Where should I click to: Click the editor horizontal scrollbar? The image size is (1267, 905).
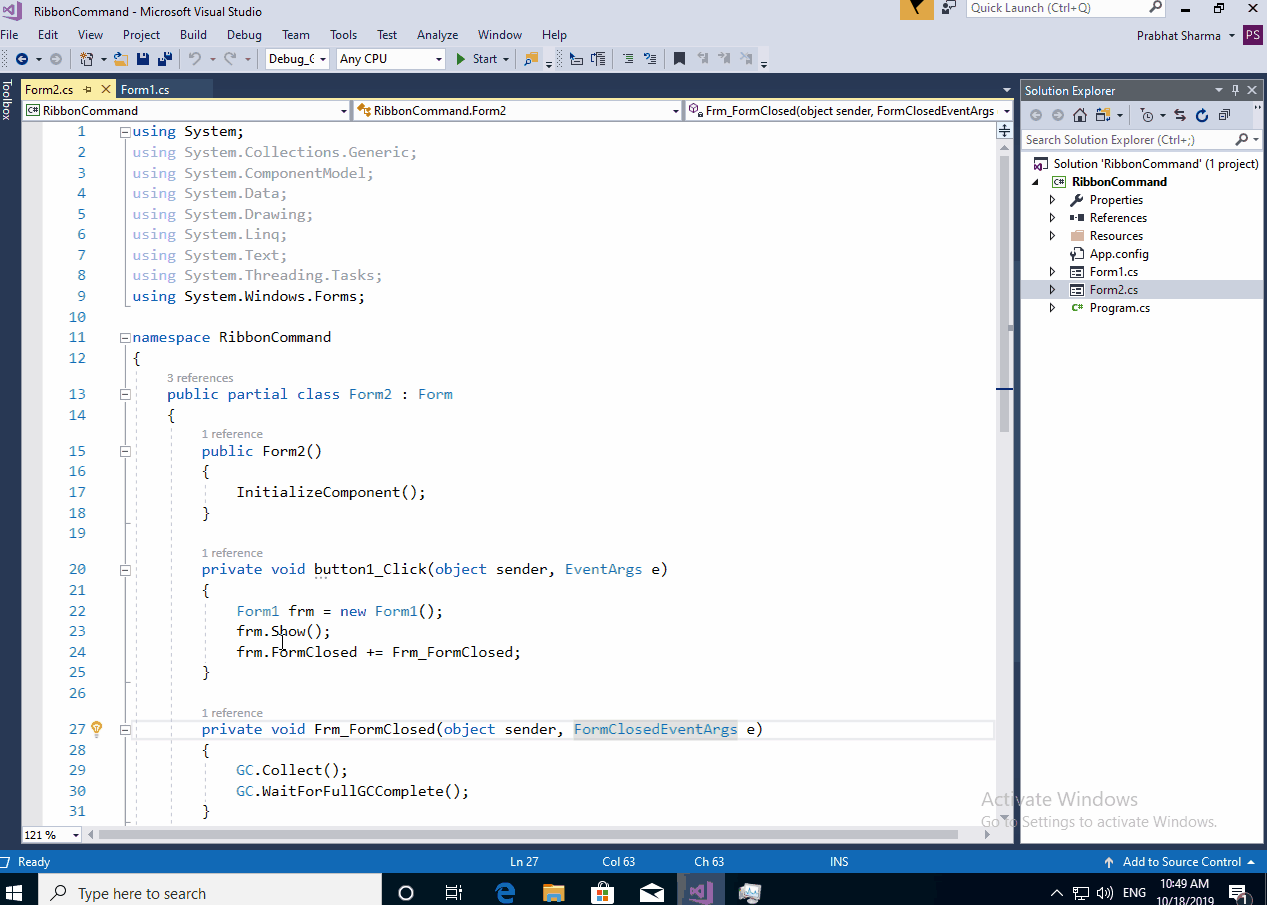point(530,835)
